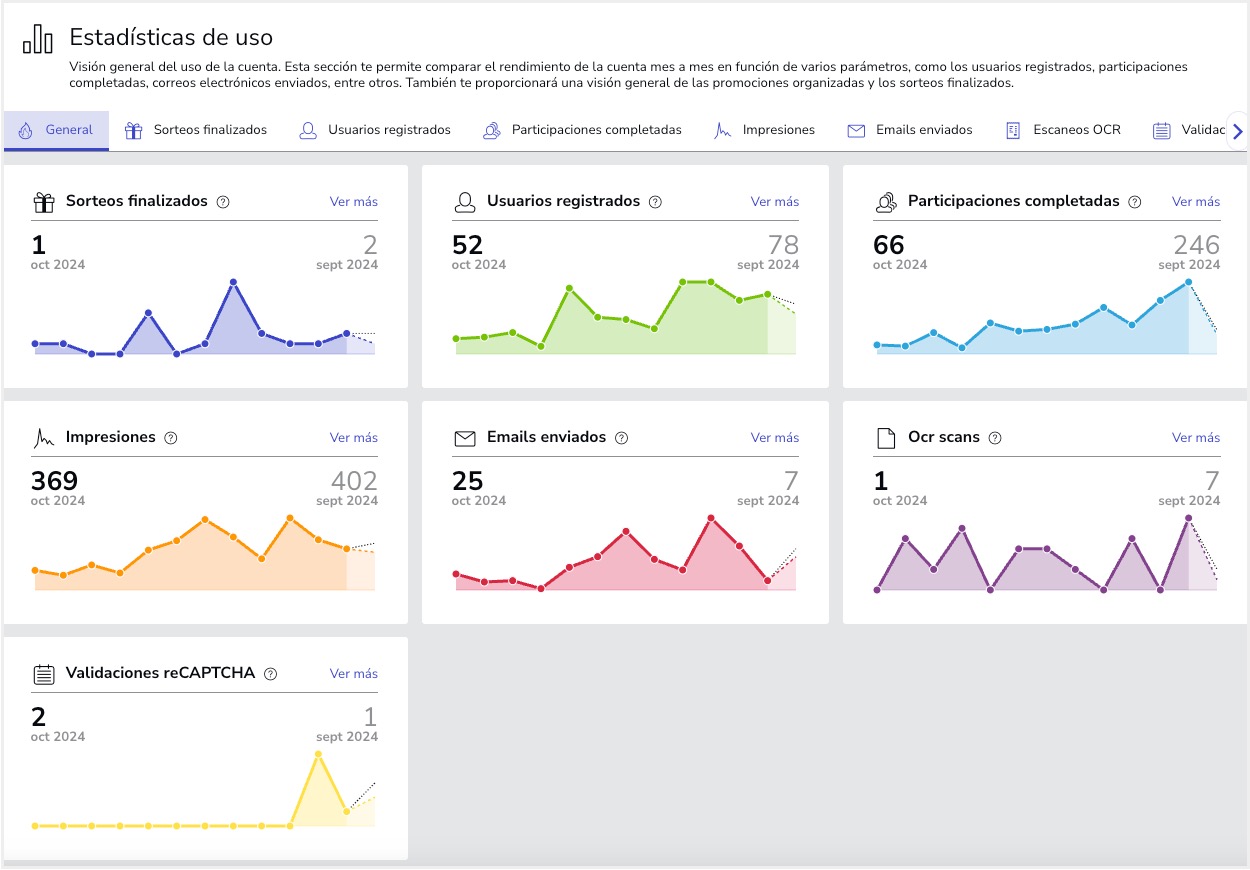Click the highest peak point in Sorteos finalizados chart

(x=233, y=282)
